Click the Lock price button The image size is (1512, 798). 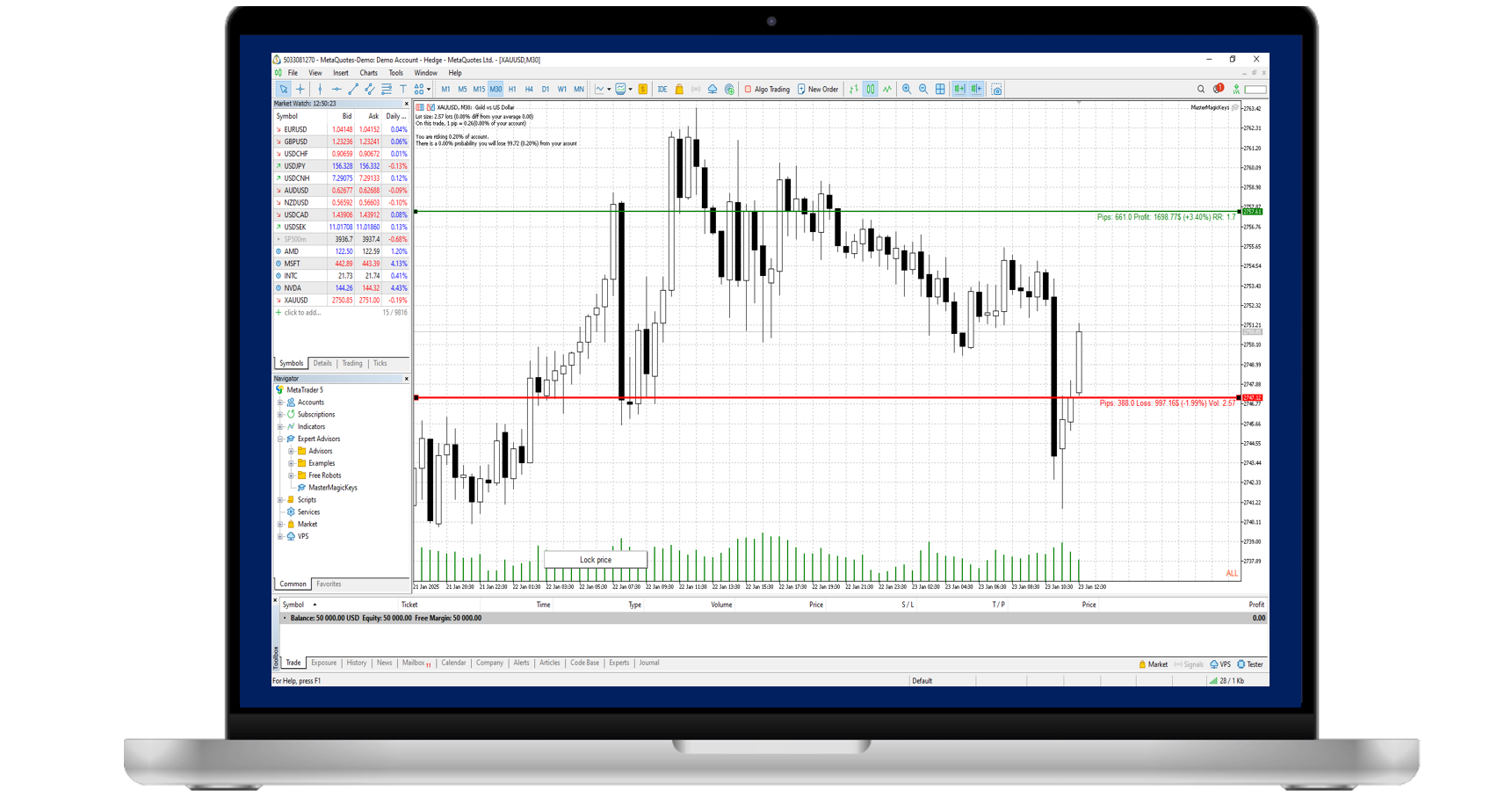click(596, 560)
